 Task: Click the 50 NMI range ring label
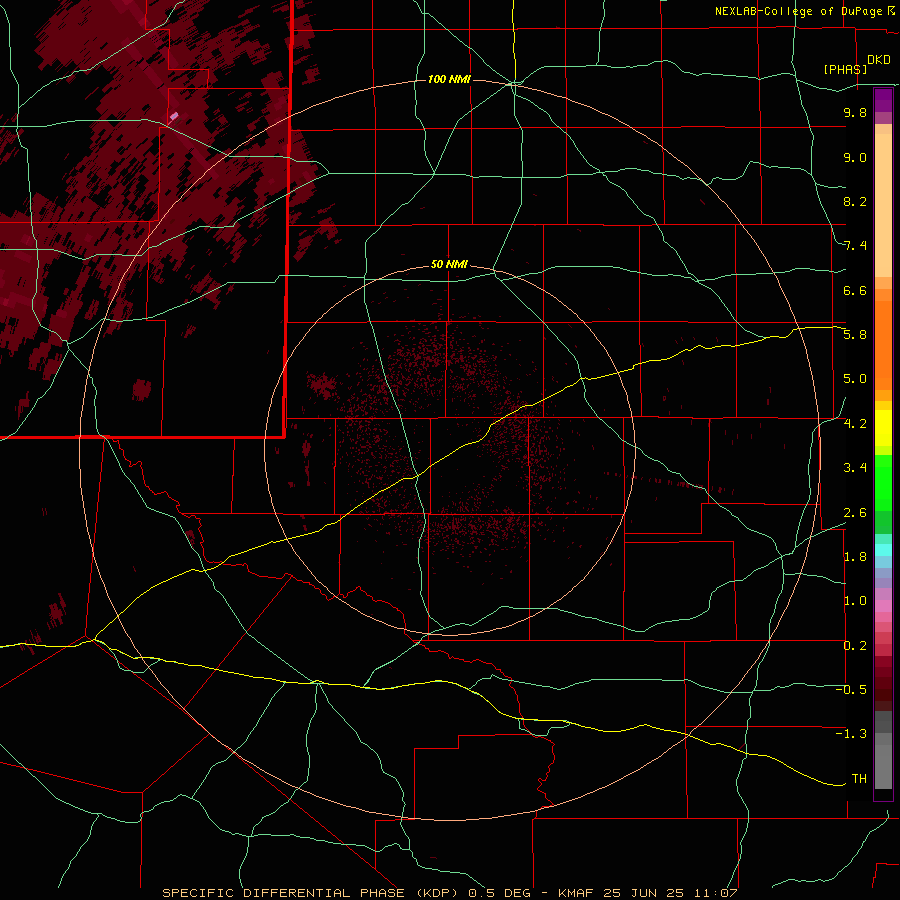(x=449, y=264)
